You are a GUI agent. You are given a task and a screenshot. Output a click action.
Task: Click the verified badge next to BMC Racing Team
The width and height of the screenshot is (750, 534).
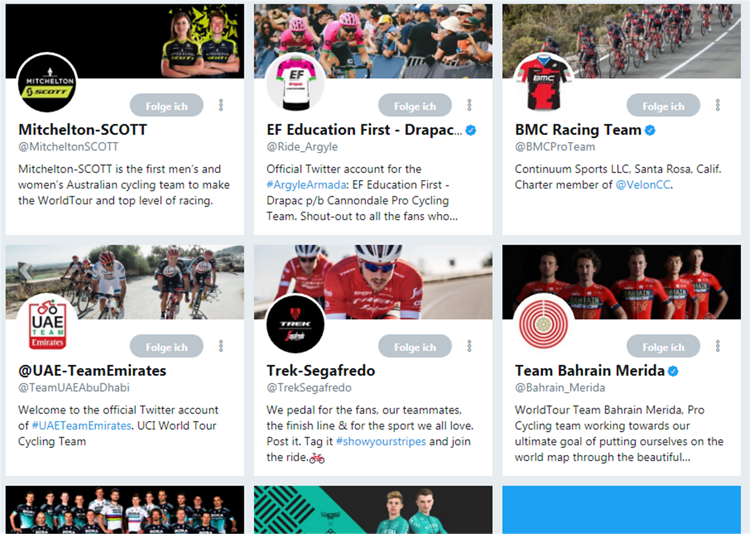click(650, 130)
